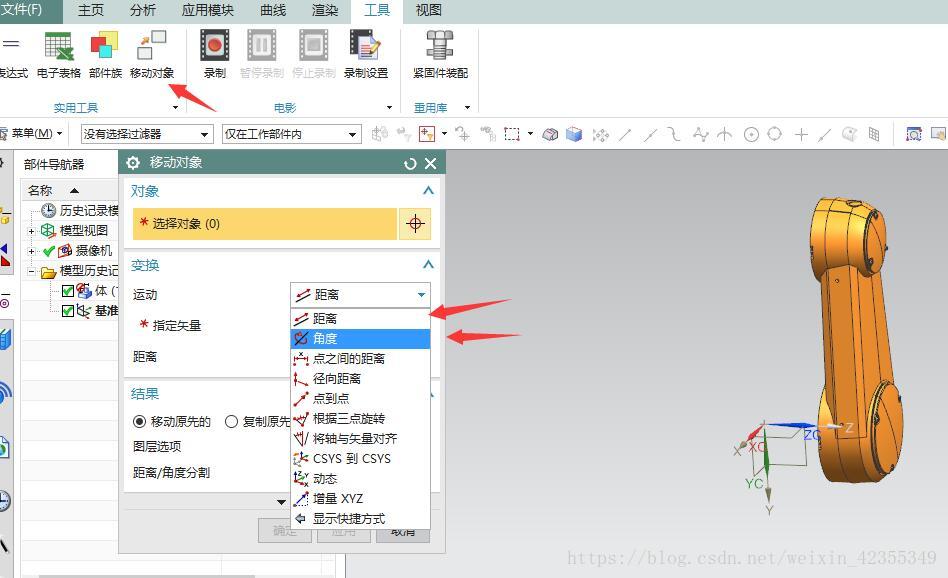Expand the 实用工具 group arrow
948x578 pixels.
(x=175, y=108)
